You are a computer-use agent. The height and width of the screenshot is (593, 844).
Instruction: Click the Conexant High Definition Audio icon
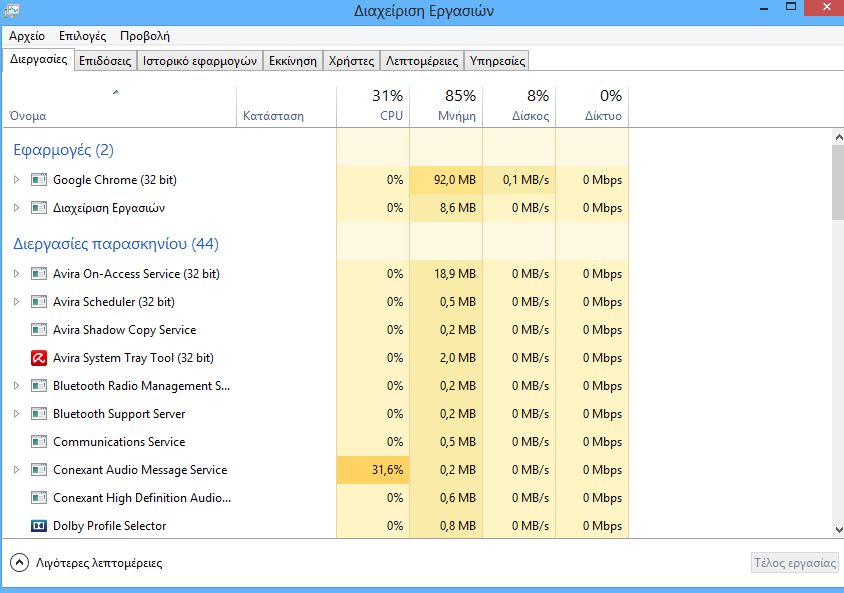click(x=39, y=498)
